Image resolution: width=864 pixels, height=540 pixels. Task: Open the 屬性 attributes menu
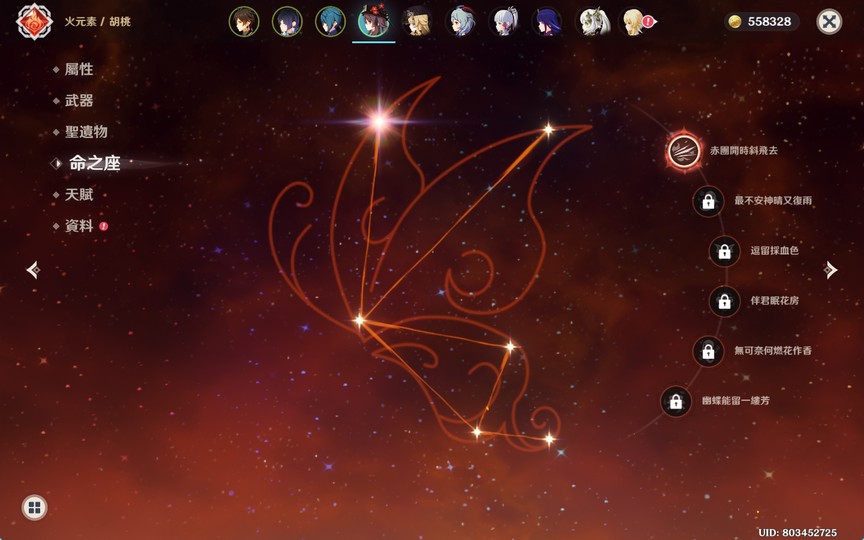click(79, 70)
